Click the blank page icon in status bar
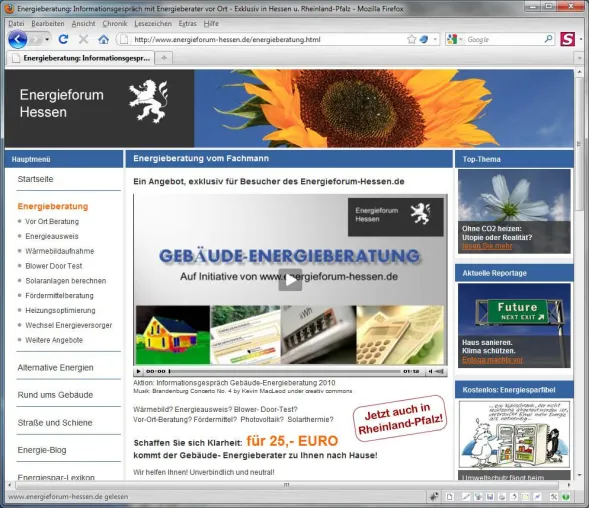This screenshot has width=589, height=508. point(449,497)
